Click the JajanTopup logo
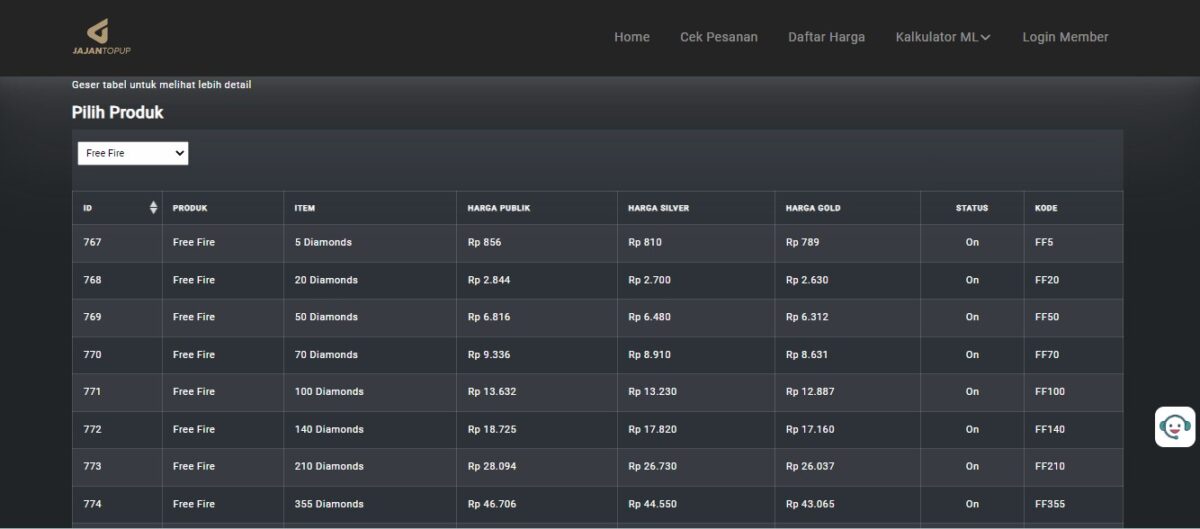 coord(101,37)
